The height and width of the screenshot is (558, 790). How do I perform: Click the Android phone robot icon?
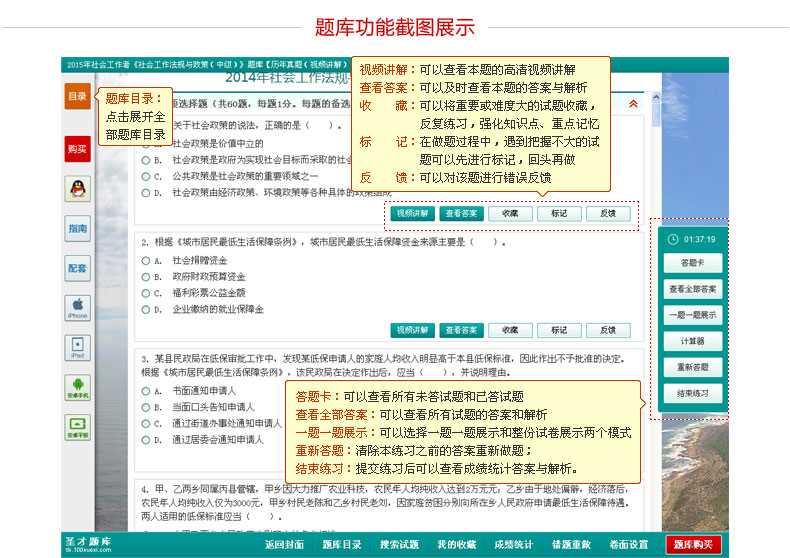click(x=77, y=387)
